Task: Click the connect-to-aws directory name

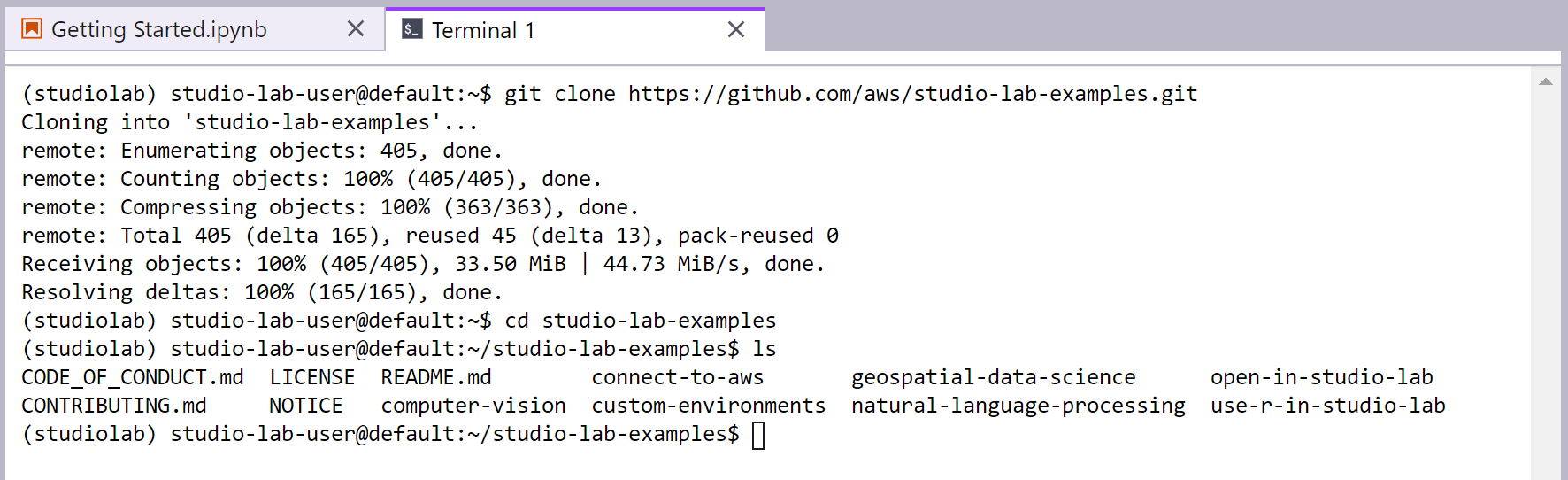Action: (x=677, y=377)
